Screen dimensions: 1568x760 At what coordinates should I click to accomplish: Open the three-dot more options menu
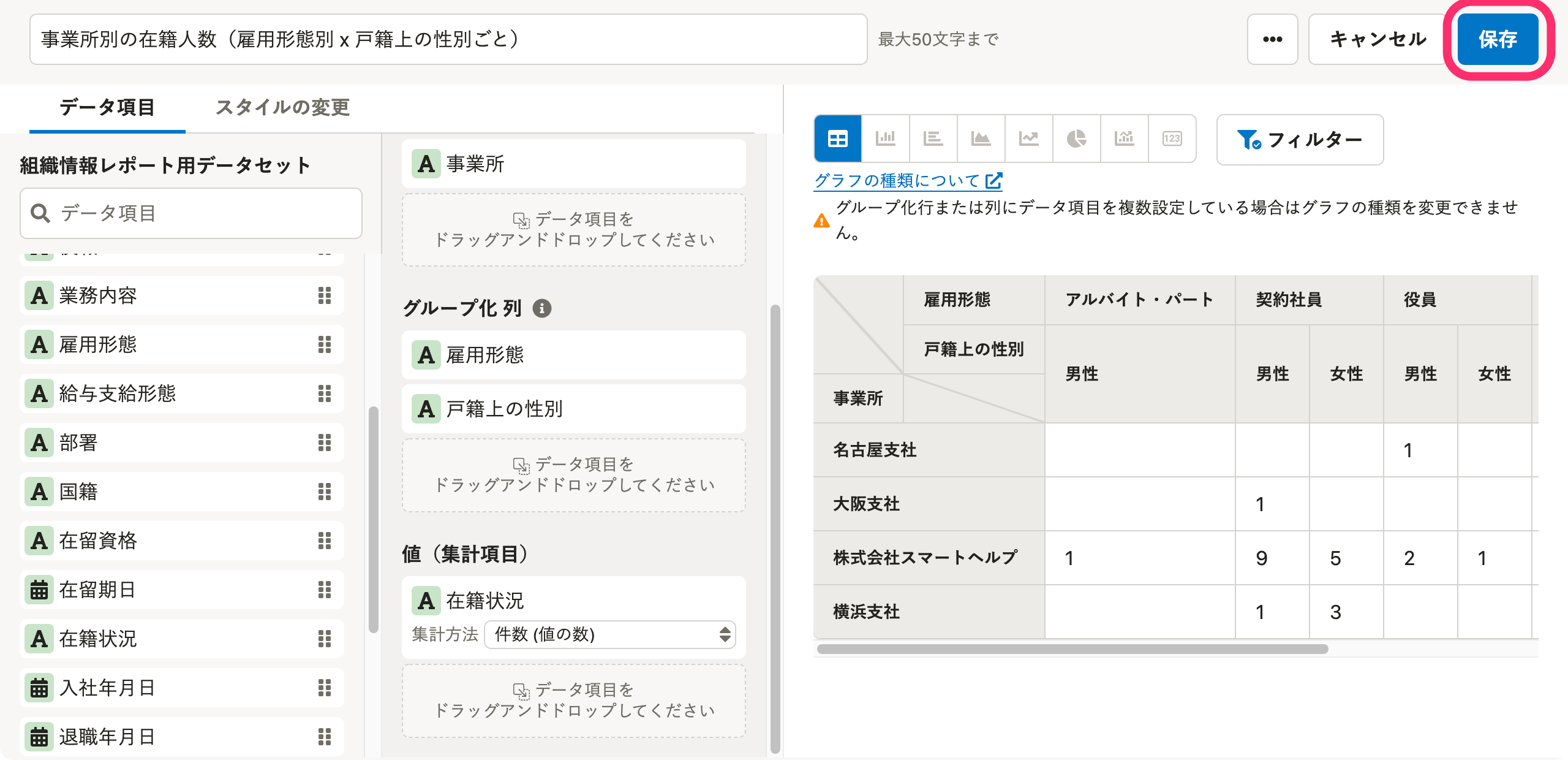pos(1272,39)
